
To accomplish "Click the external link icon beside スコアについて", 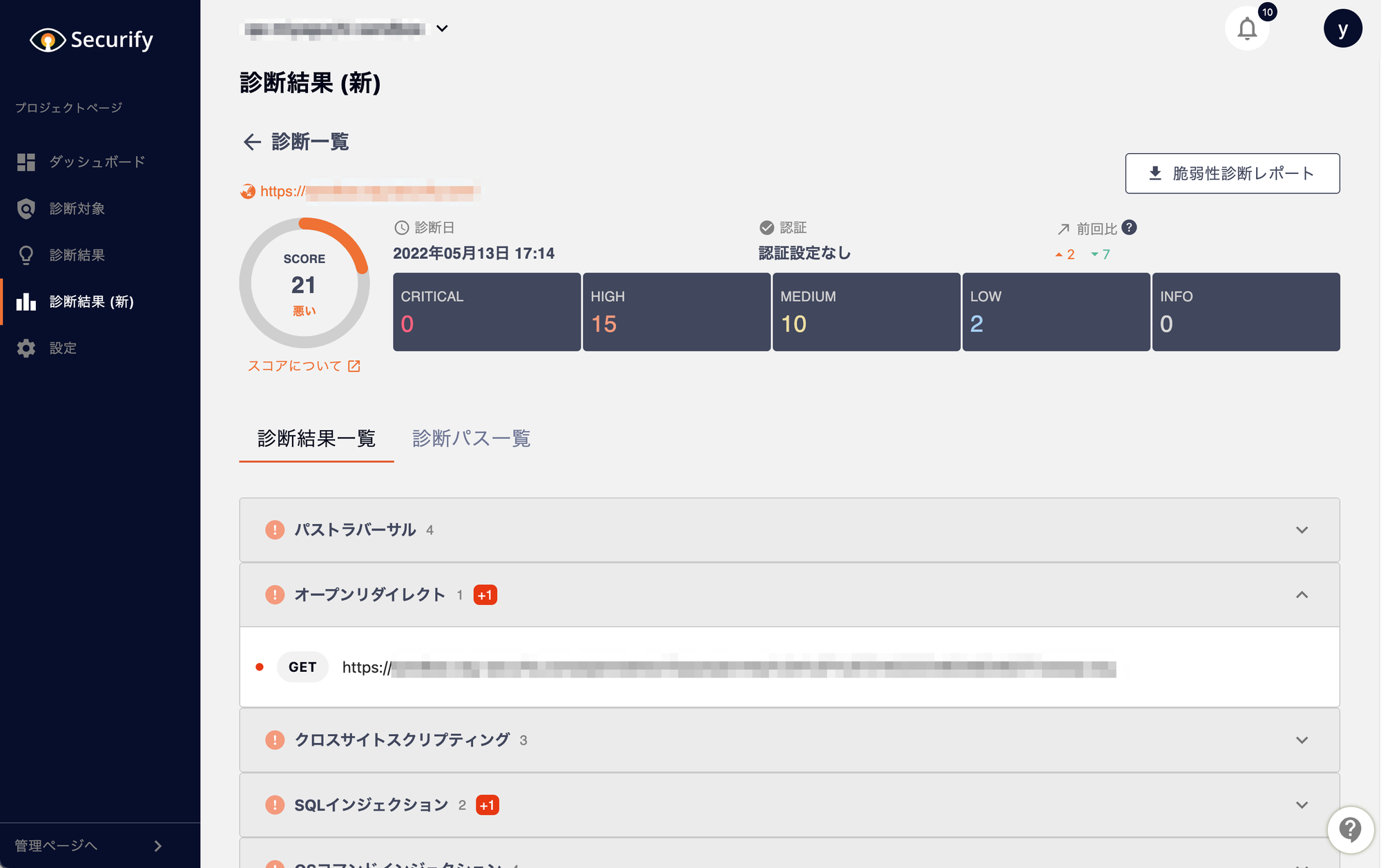I will 354,366.
